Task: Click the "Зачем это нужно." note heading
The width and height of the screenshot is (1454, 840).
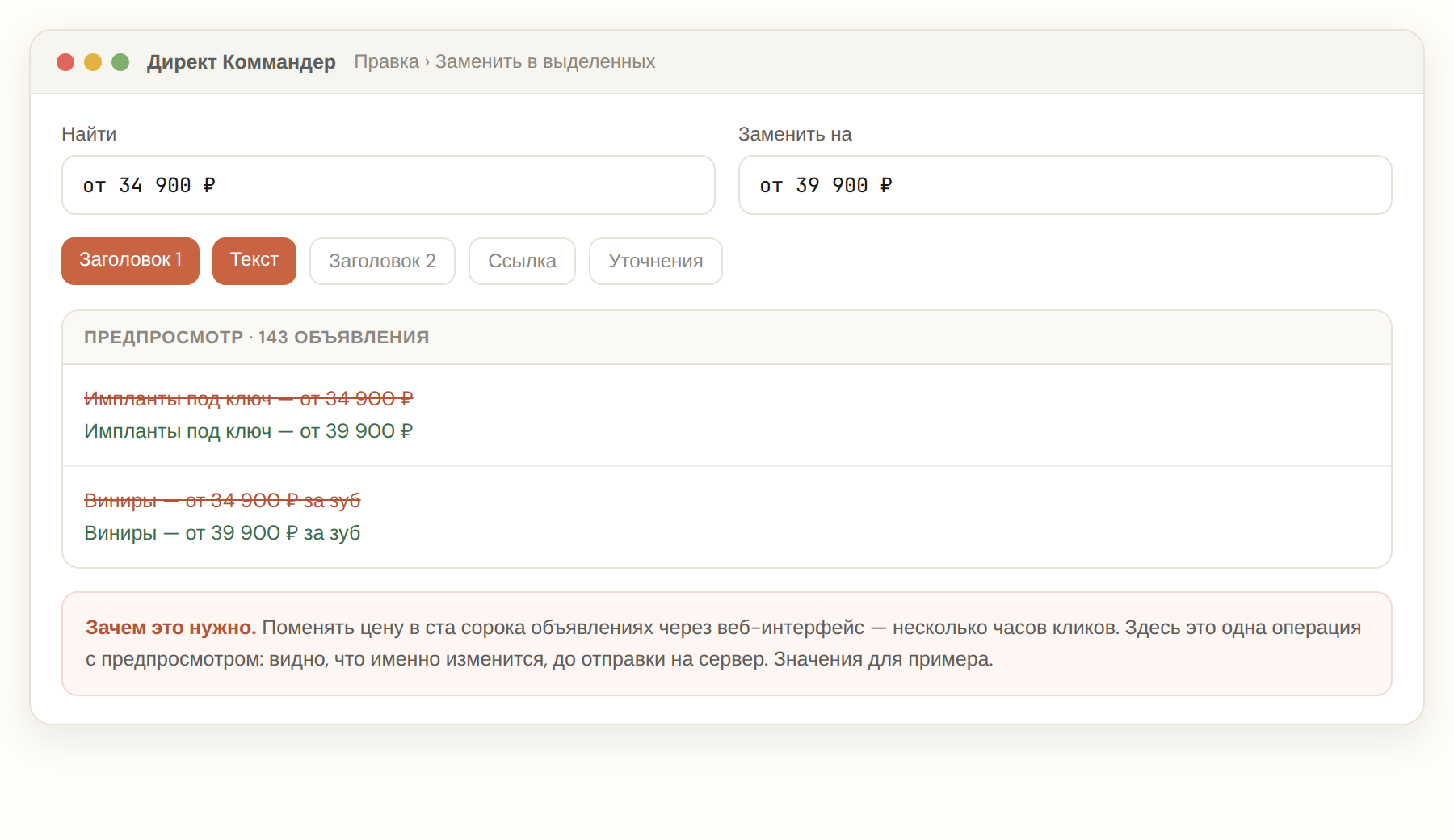Action: tap(171, 628)
